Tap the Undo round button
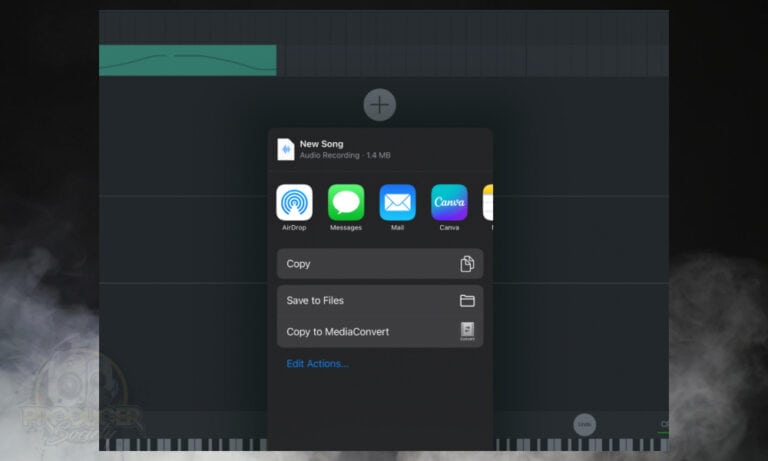Screen dimensions: 768x461 point(585,424)
